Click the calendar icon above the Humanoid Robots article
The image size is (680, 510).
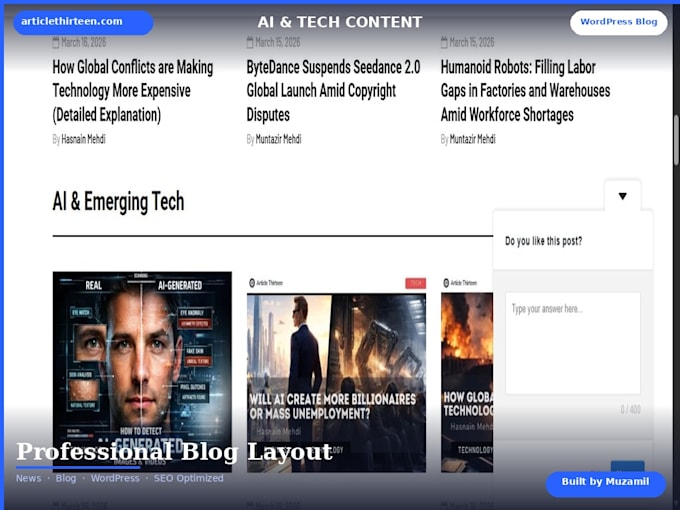point(444,42)
